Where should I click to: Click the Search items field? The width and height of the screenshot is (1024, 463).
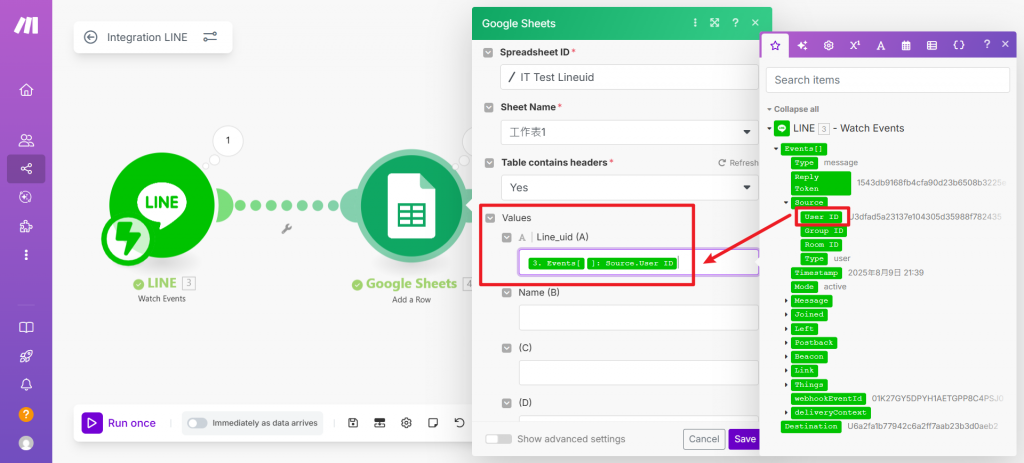[888, 80]
